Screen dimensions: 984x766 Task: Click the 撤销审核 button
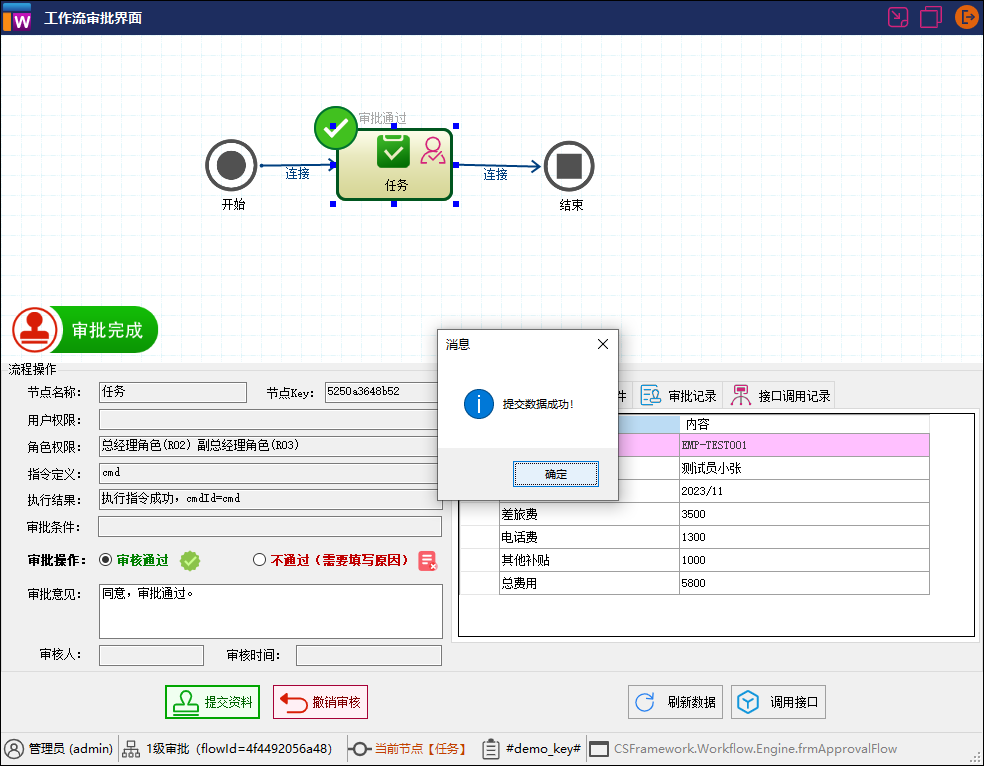[320, 702]
